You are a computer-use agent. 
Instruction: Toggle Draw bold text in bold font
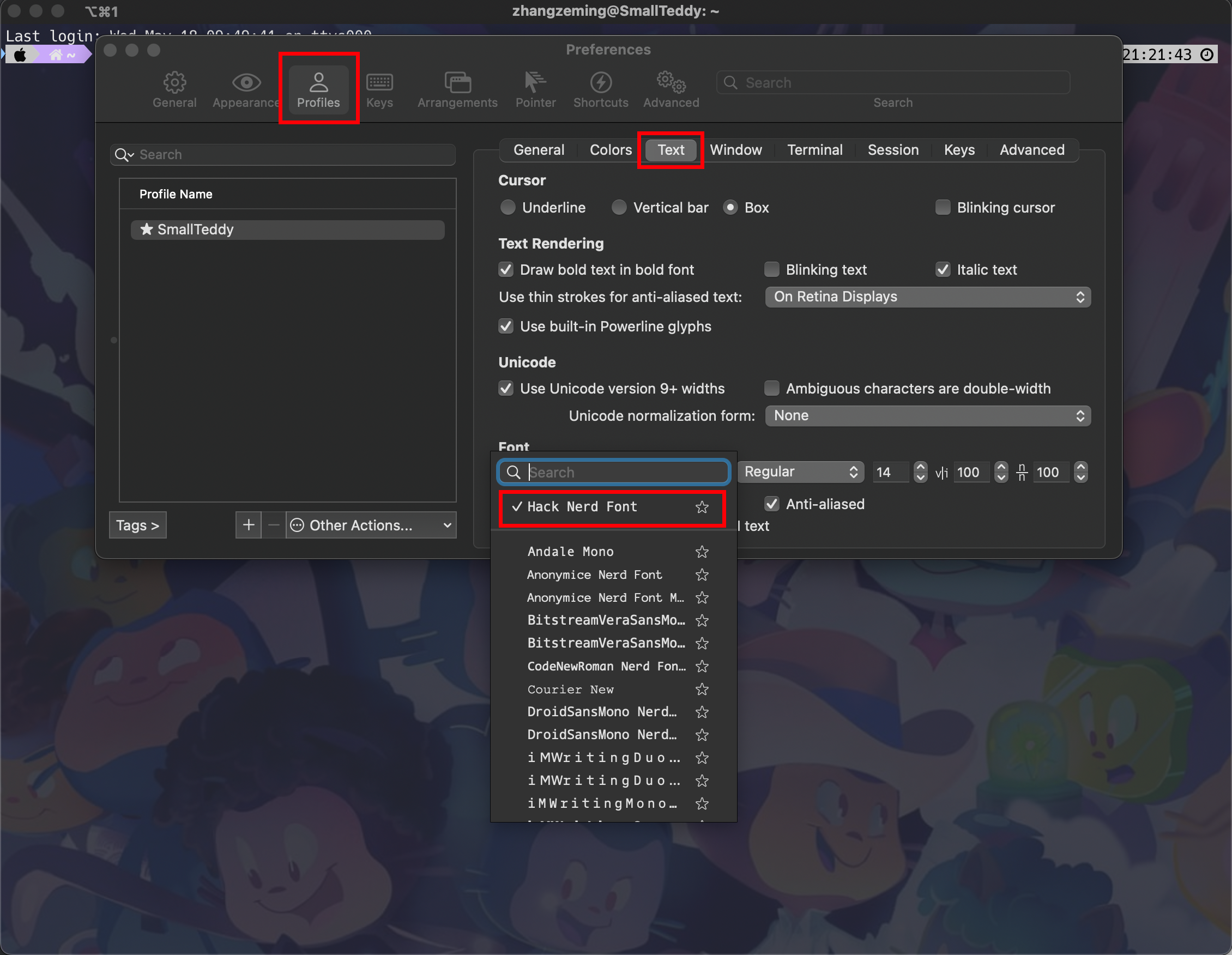[x=507, y=268]
